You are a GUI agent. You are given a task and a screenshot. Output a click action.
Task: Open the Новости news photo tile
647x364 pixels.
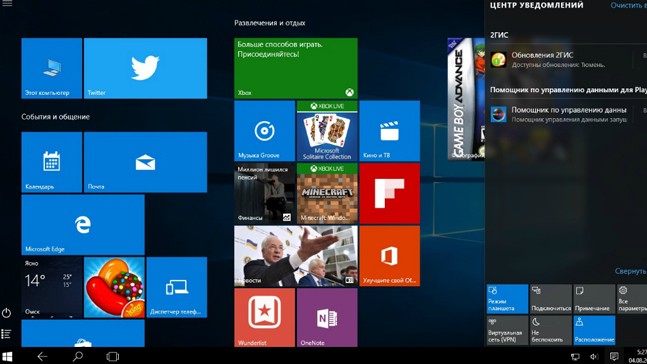pos(296,256)
